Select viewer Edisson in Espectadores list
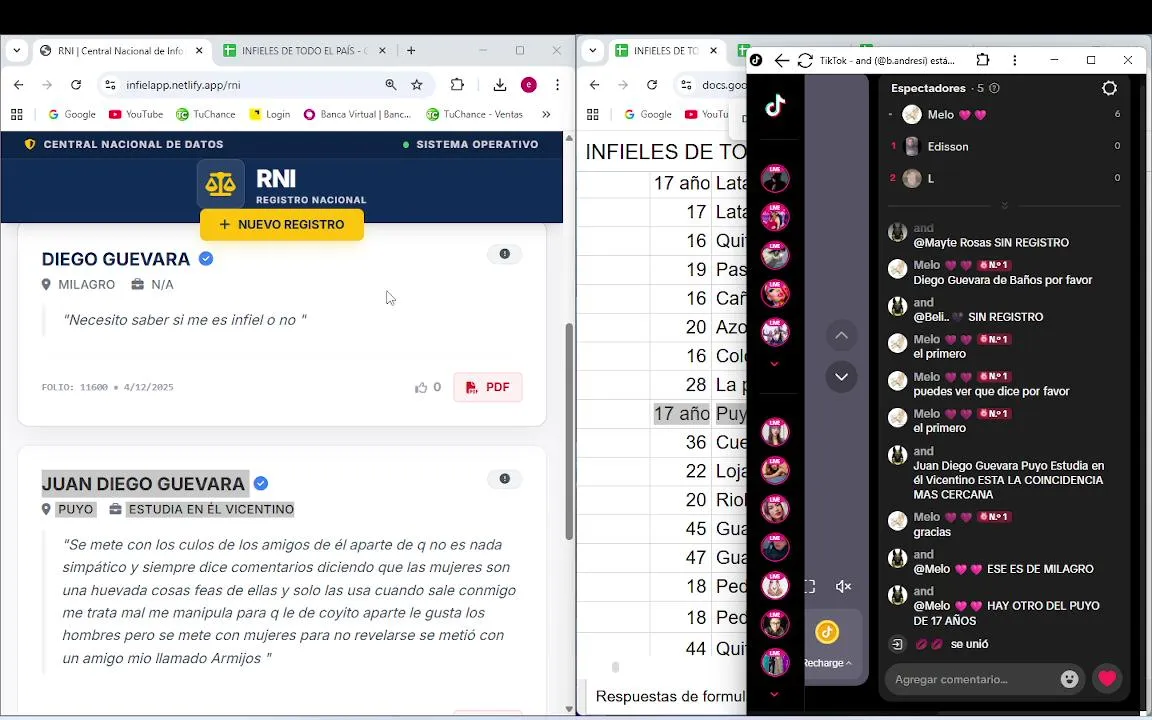The height and width of the screenshot is (720, 1152). (1004, 146)
